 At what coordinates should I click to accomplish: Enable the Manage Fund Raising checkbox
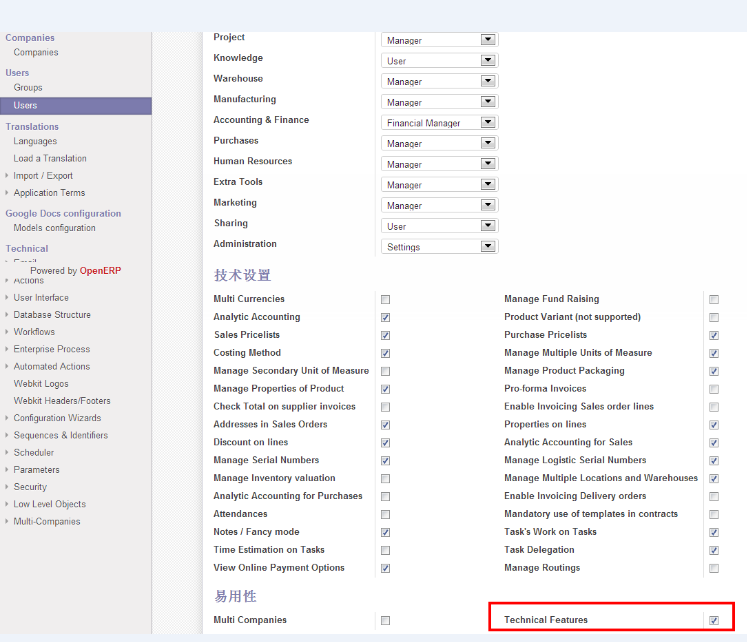[x=714, y=299]
